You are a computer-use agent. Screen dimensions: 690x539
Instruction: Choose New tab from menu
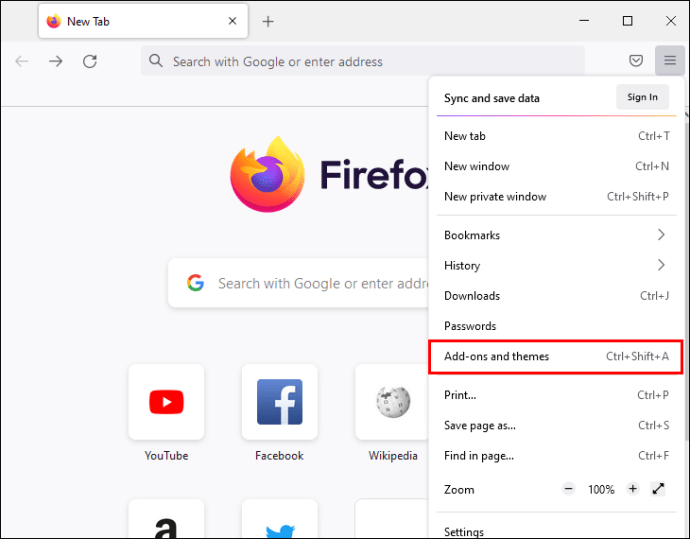coord(556,136)
